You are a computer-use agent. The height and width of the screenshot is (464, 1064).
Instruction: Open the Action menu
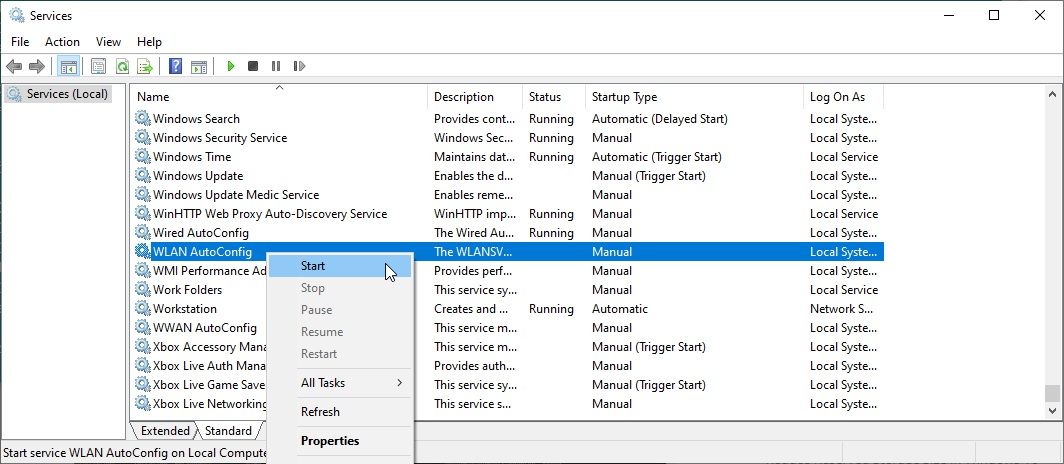tap(62, 42)
